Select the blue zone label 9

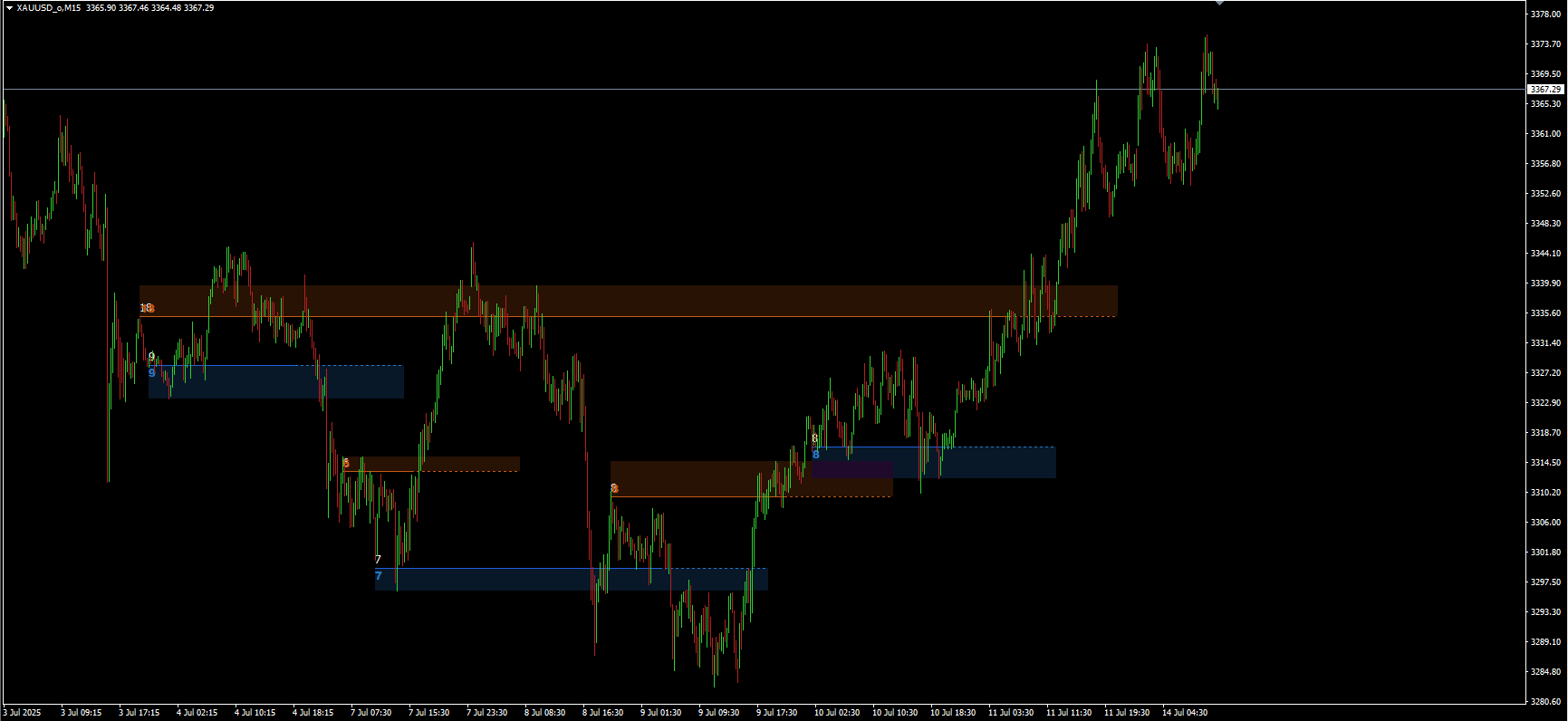click(152, 373)
